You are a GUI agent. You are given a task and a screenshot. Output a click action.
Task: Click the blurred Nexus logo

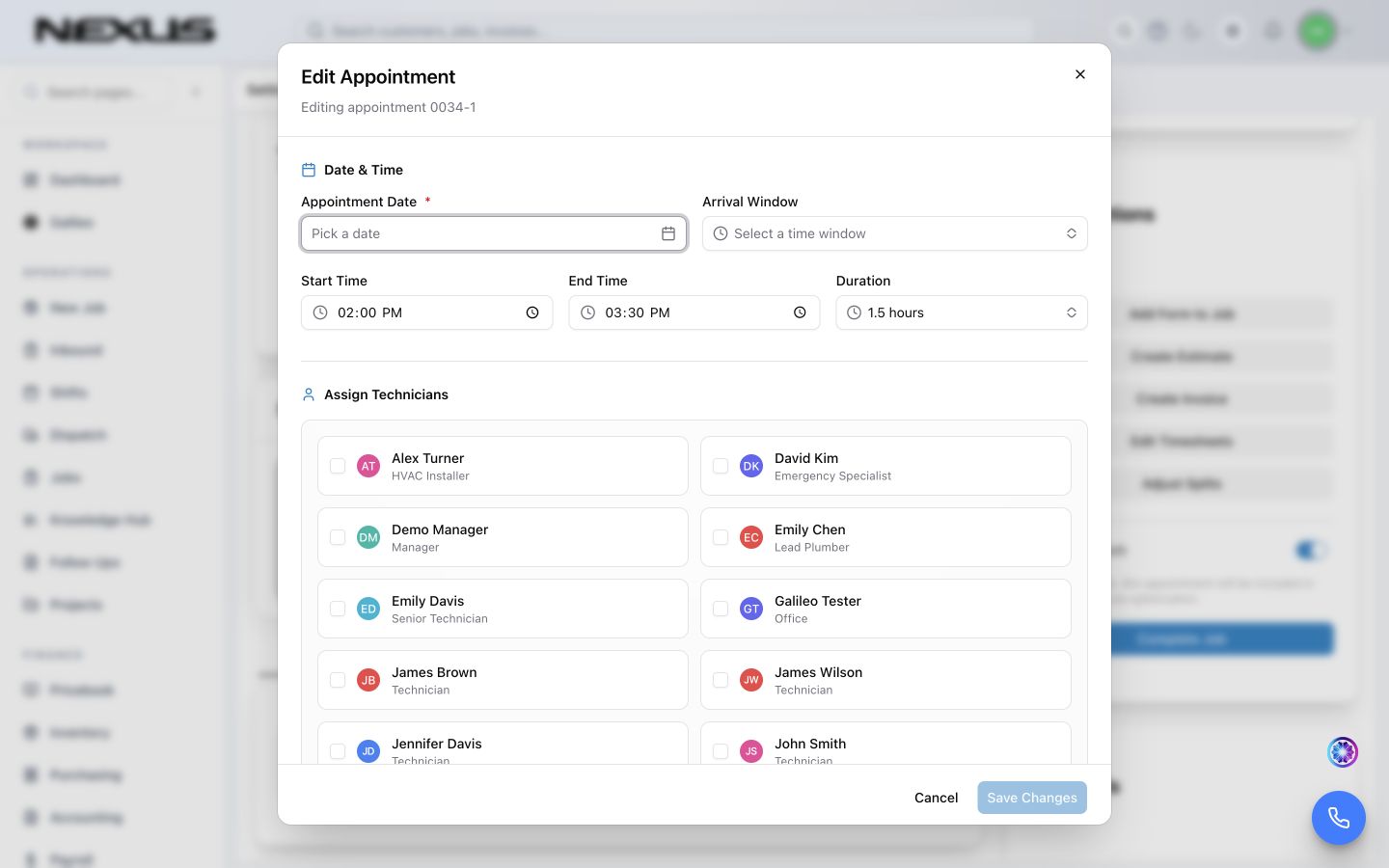[125, 31]
